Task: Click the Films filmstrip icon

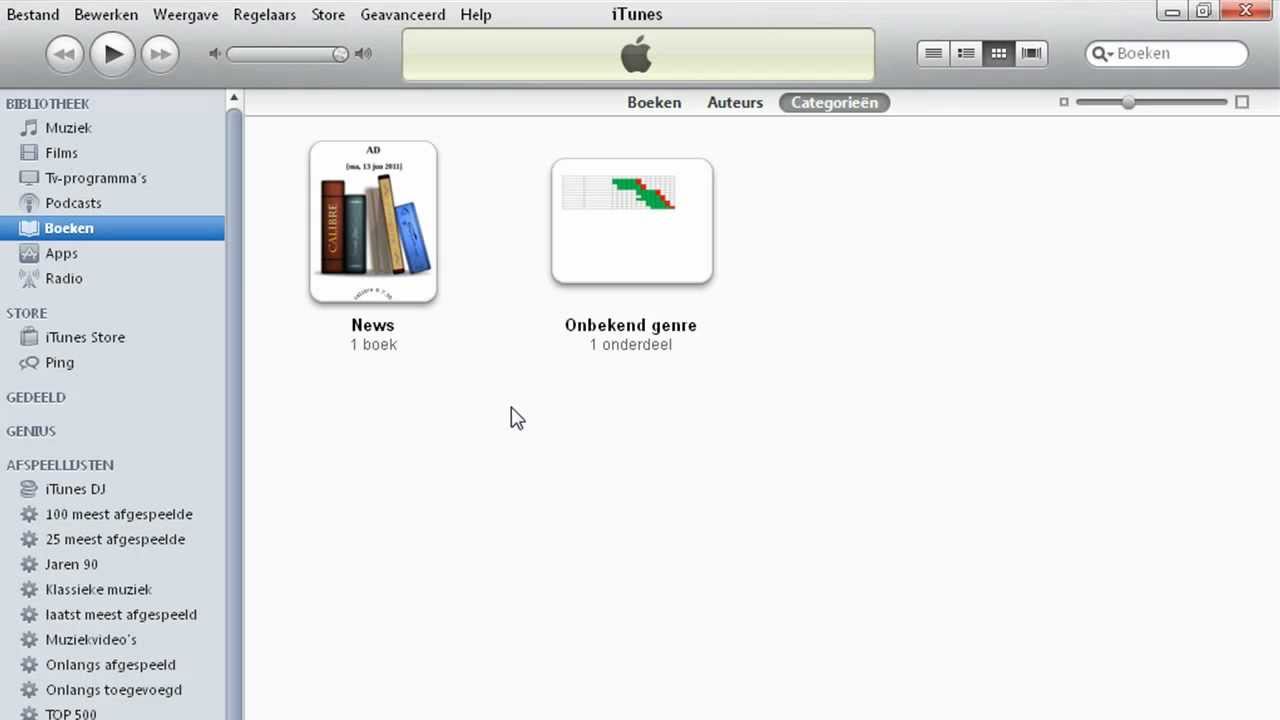Action: click(x=29, y=153)
